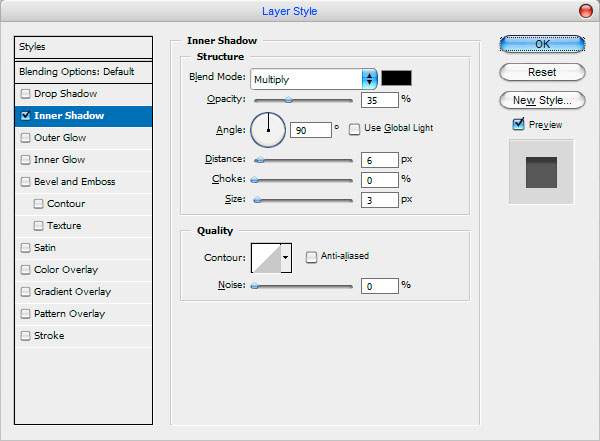The width and height of the screenshot is (600, 441).
Task: Enable the Inner Glow checkbox
Action: pyautogui.click(x=26, y=160)
